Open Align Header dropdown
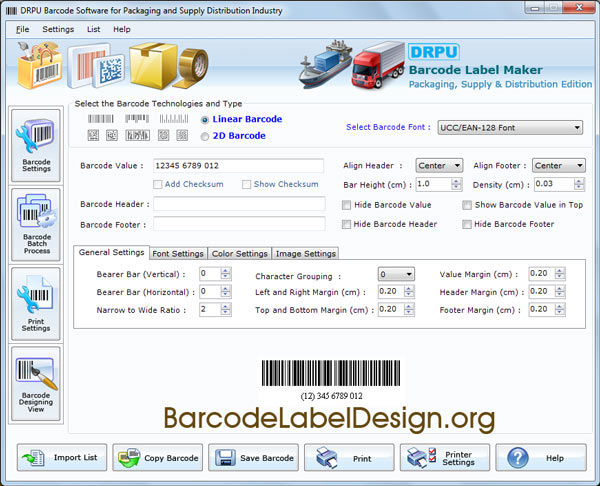The image size is (600, 486). [439, 165]
